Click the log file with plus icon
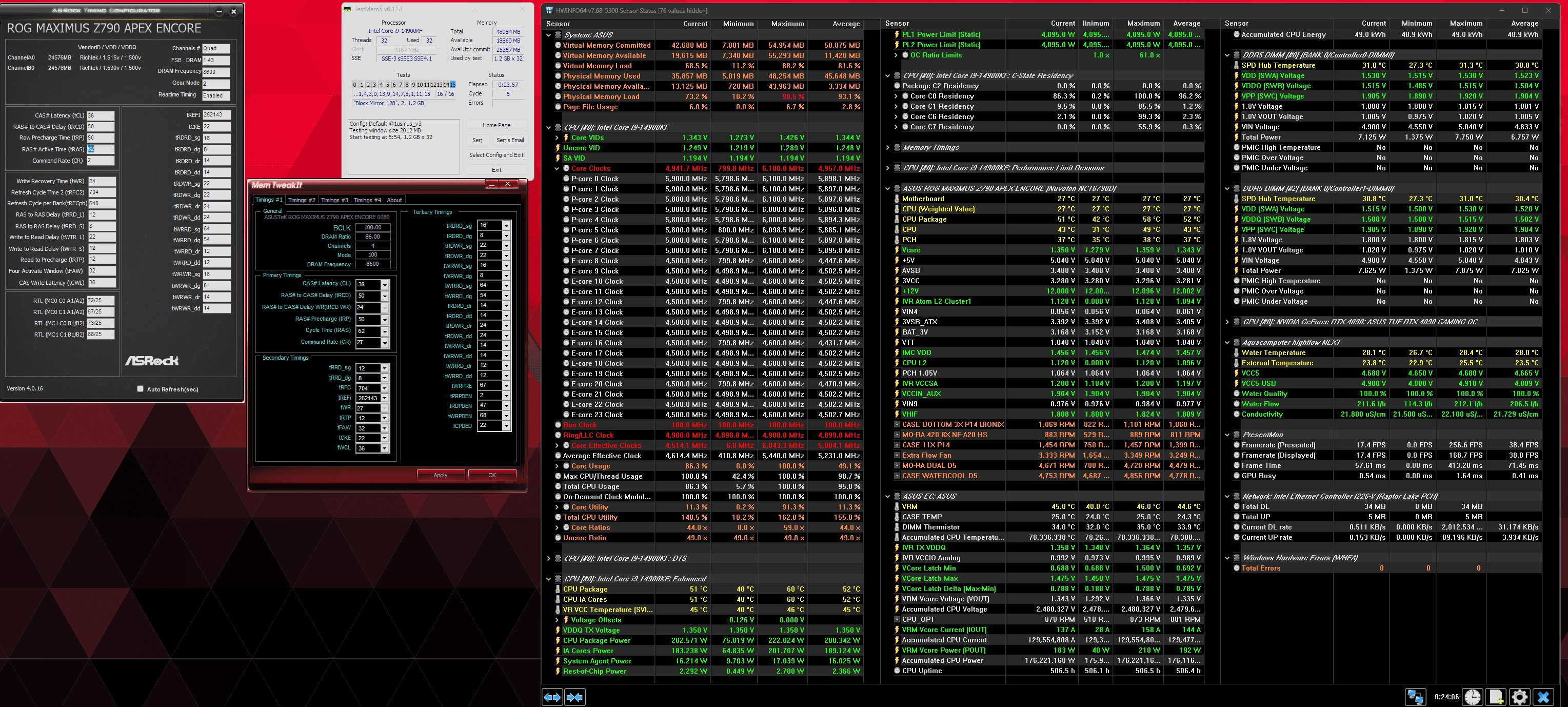 [x=1496, y=697]
